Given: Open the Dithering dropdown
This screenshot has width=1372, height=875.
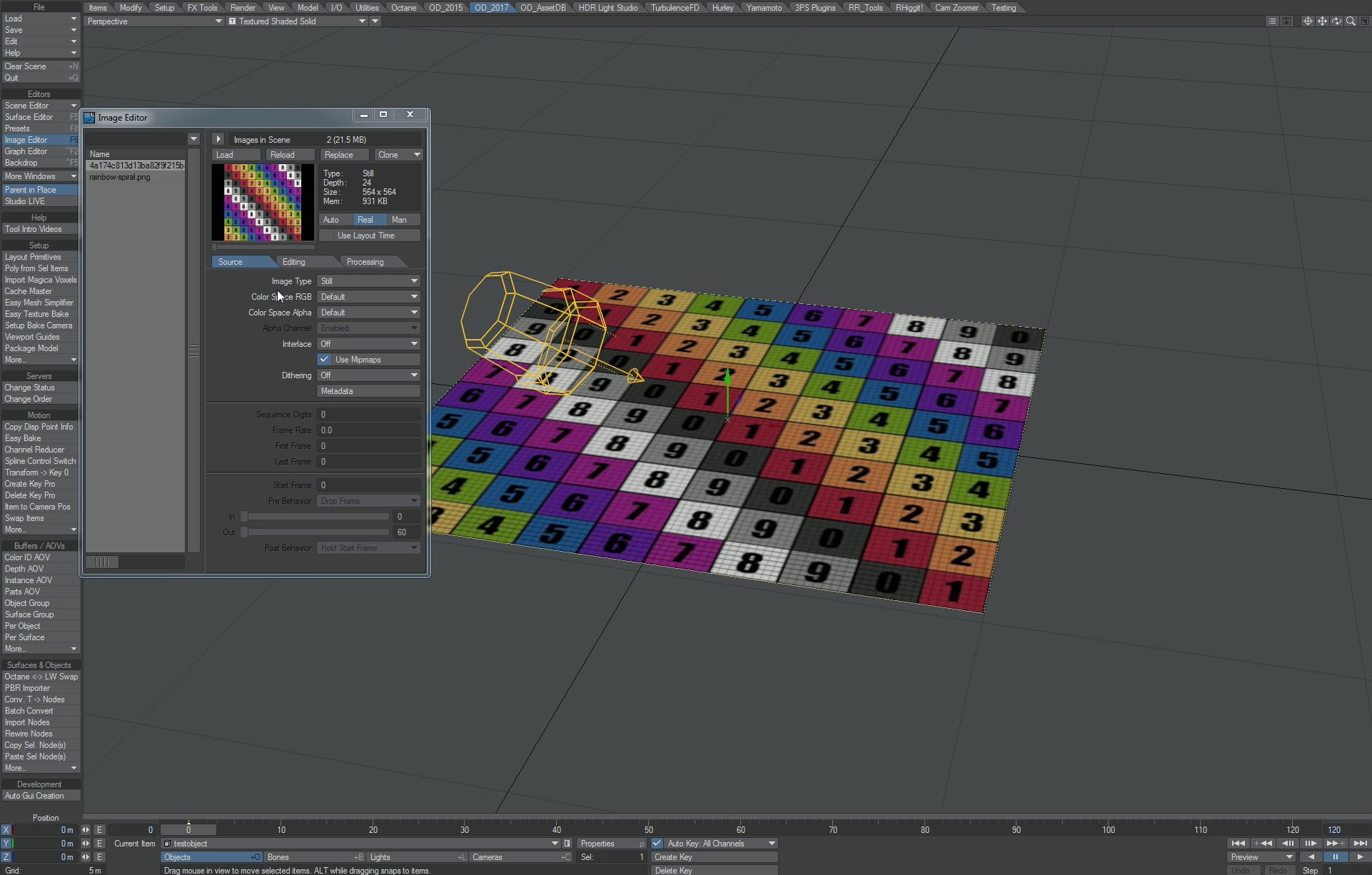Looking at the screenshot, I should (368, 375).
